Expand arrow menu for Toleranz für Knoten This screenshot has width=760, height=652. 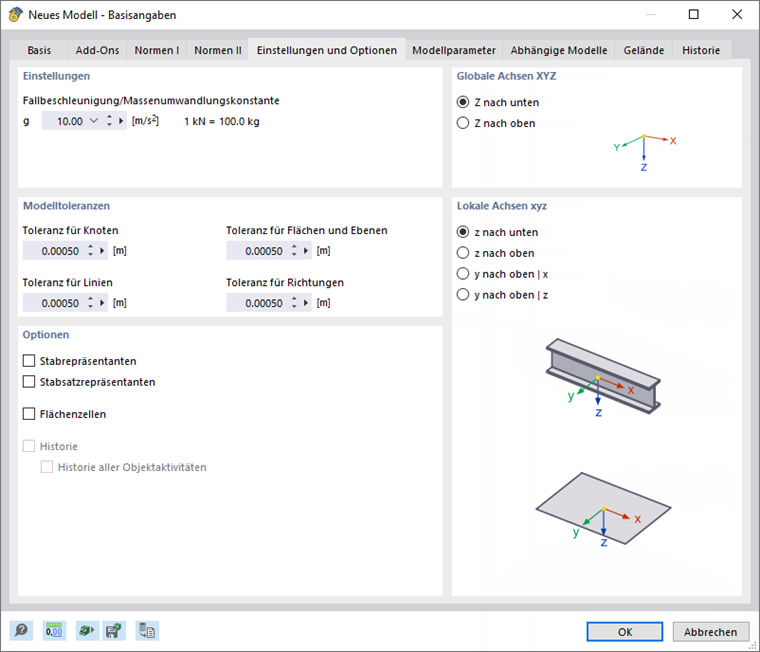pyautogui.click(x=102, y=251)
